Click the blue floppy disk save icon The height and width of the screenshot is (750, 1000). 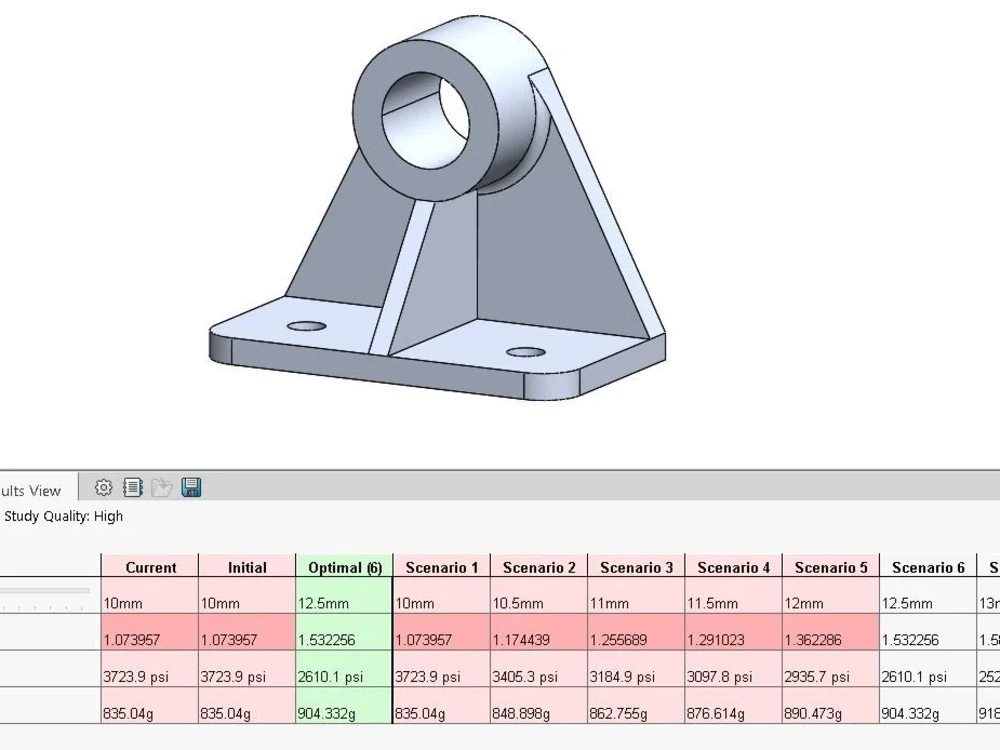[191, 488]
